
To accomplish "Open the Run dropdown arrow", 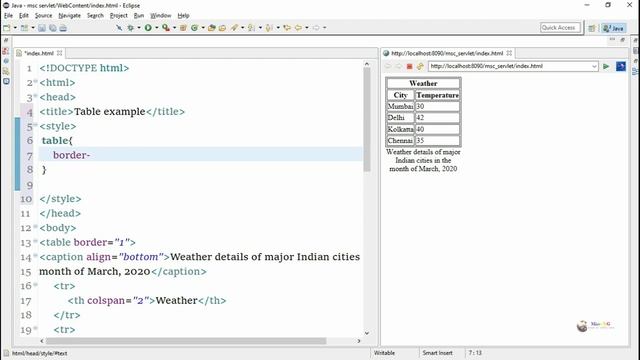I will [156, 28].
